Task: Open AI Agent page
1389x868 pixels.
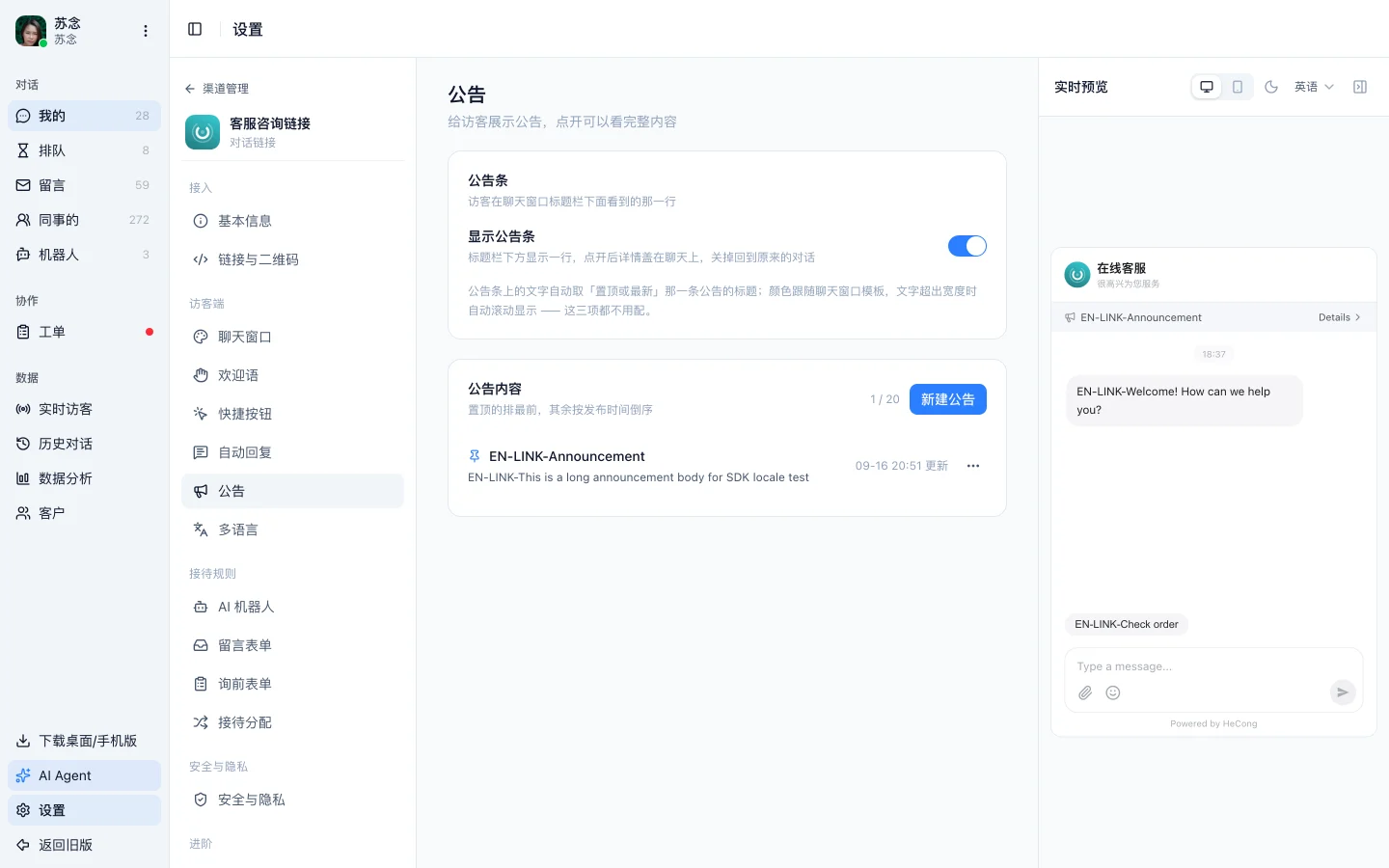Action: click(x=84, y=775)
